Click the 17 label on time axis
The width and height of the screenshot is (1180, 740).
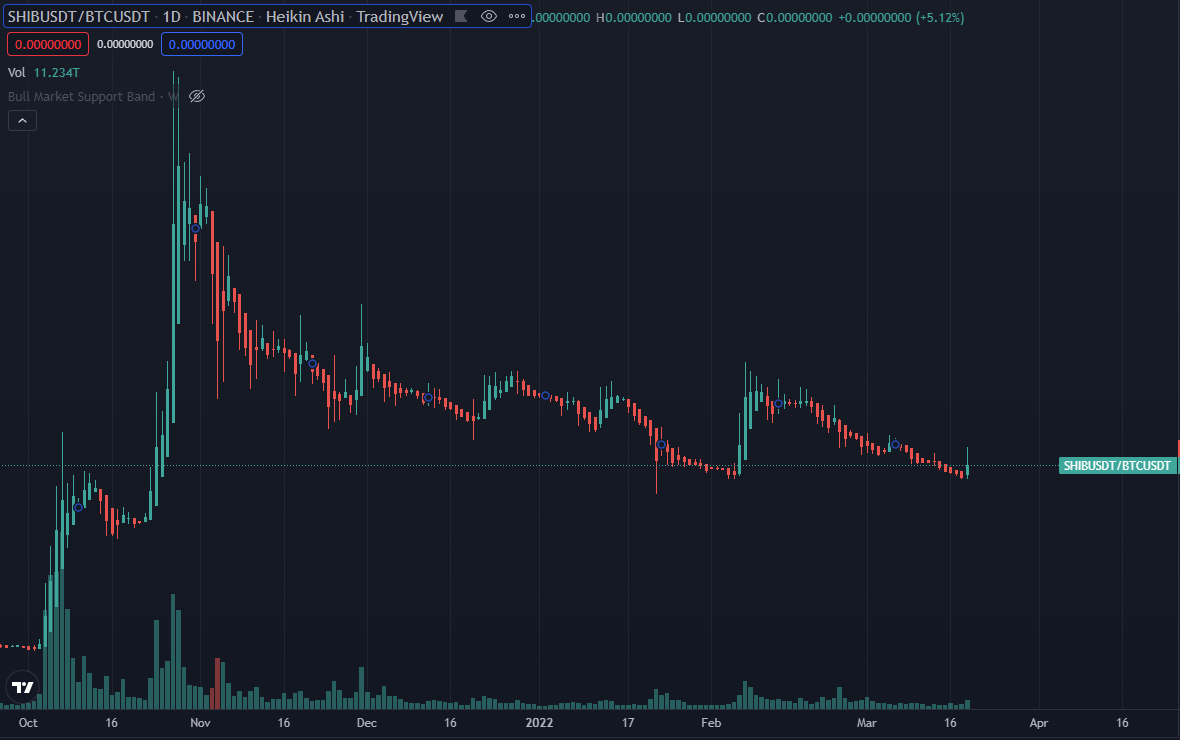[x=628, y=723]
